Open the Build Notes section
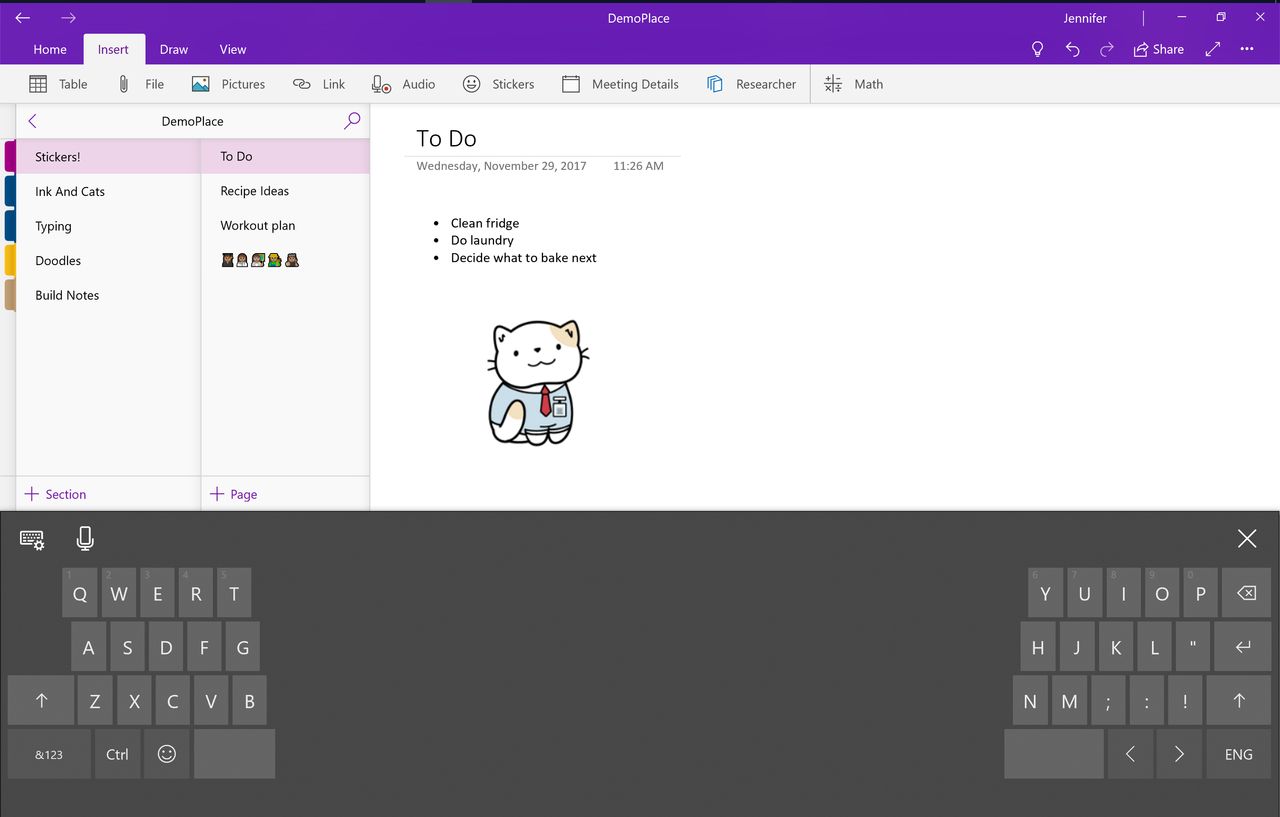 tap(108, 295)
